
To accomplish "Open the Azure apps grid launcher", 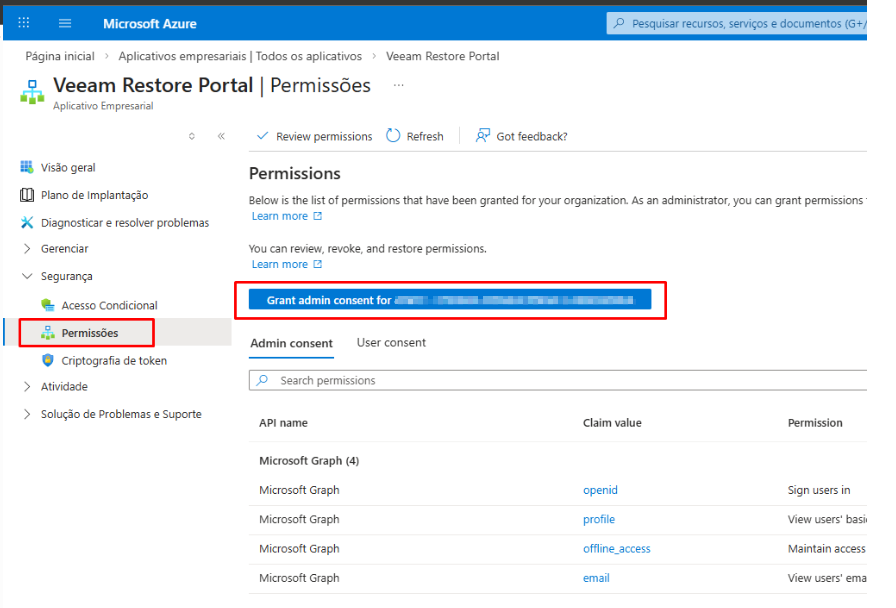I will [24, 23].
